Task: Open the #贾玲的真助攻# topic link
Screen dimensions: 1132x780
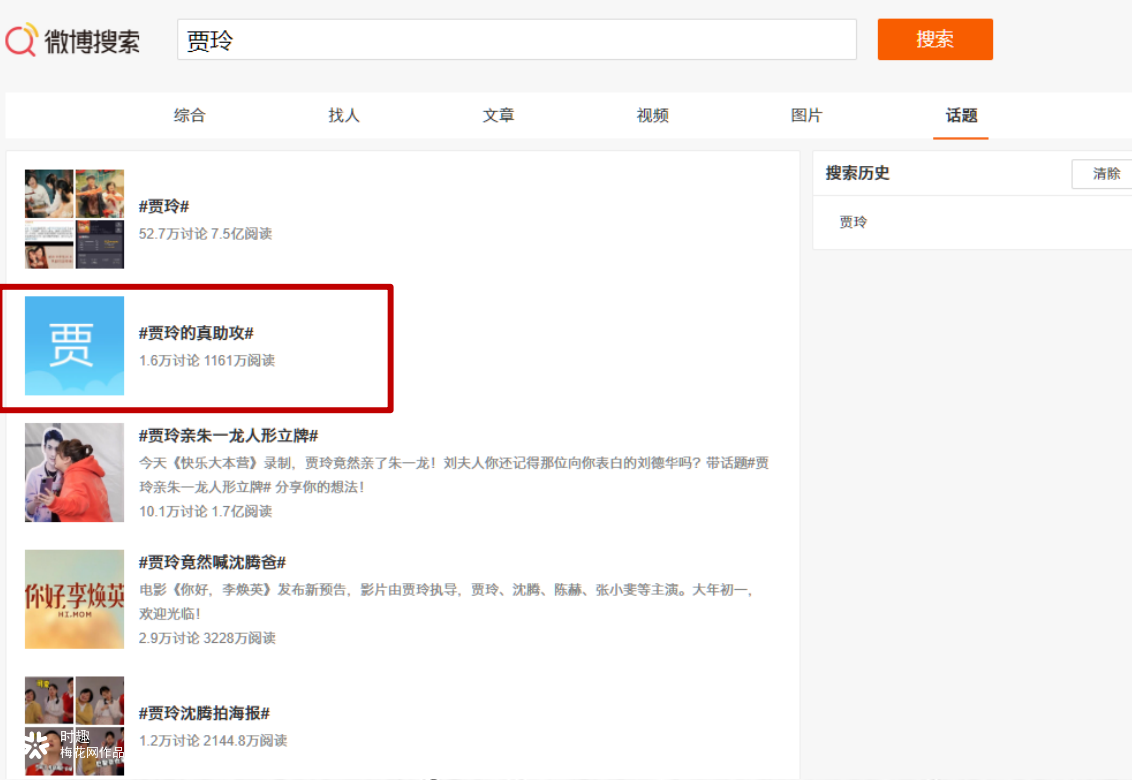Action: (x=196, y=333)
